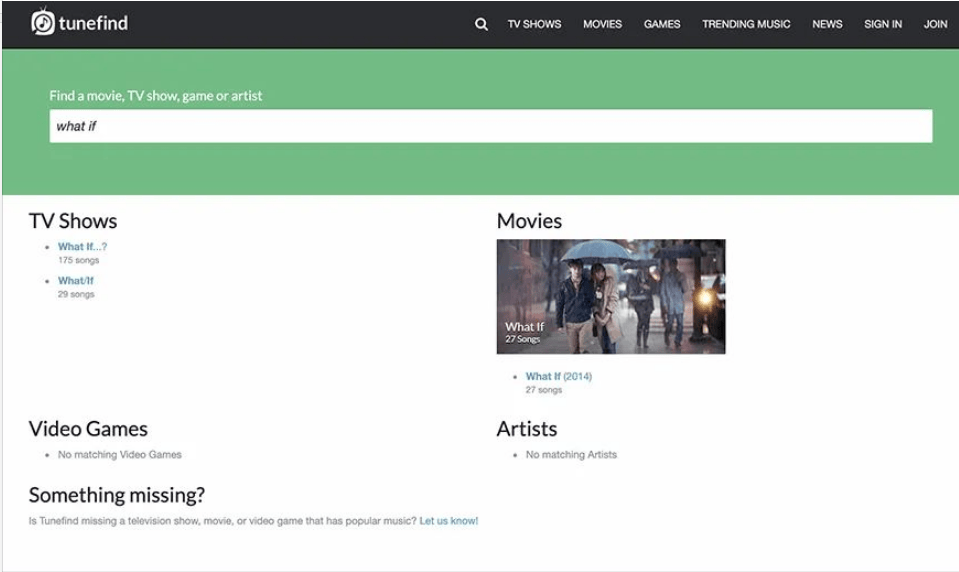
Task: Click the What If movie poster thumbnail
Action: [610, 296]
